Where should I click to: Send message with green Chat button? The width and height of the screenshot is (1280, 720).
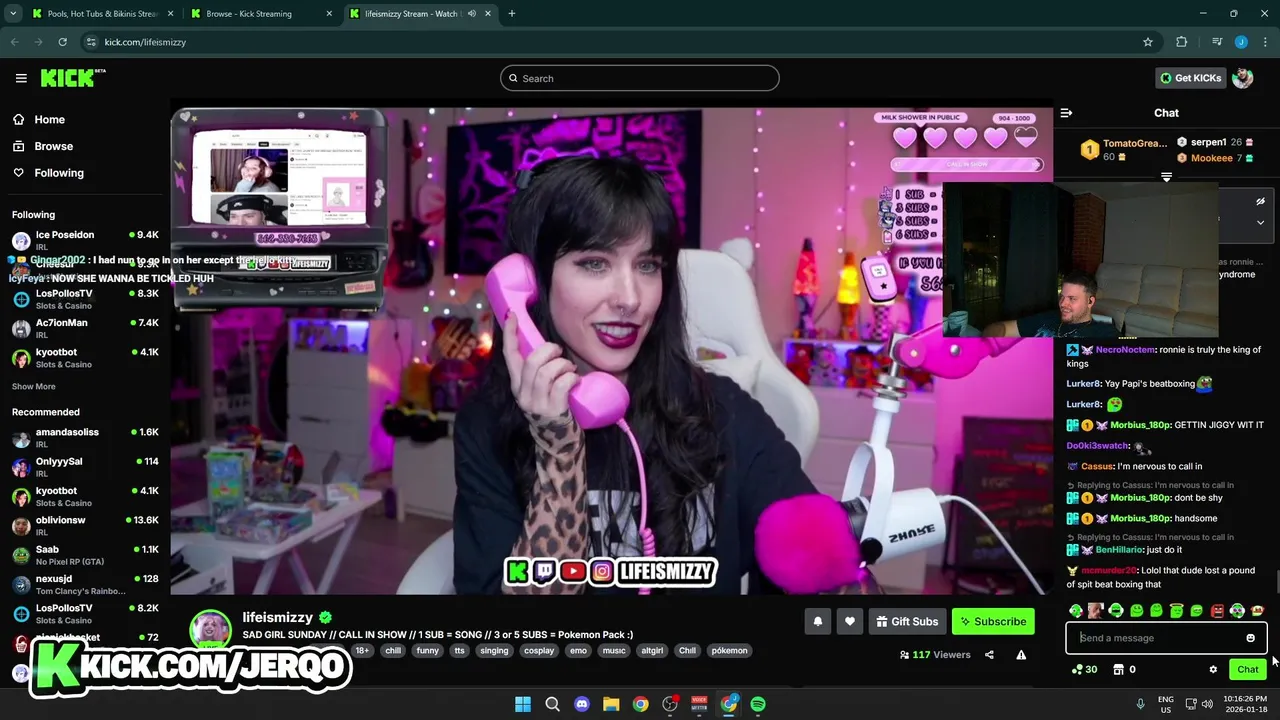click(x=1248, y=670)
